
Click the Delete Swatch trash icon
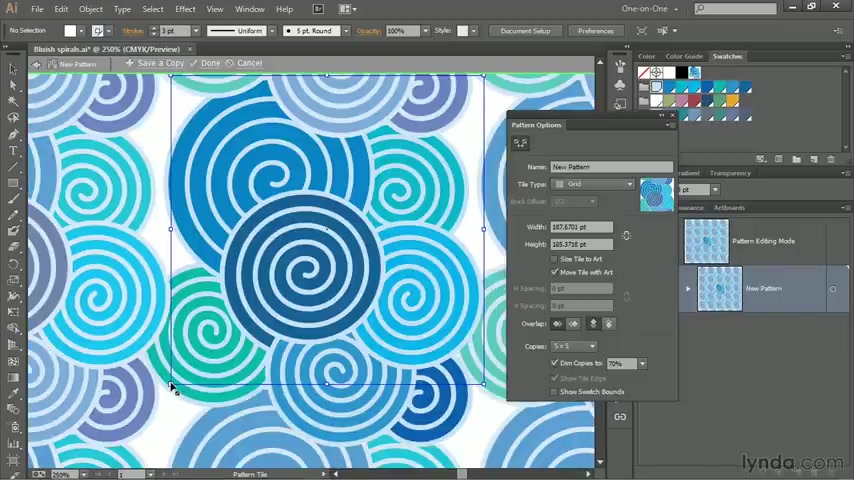831,159
